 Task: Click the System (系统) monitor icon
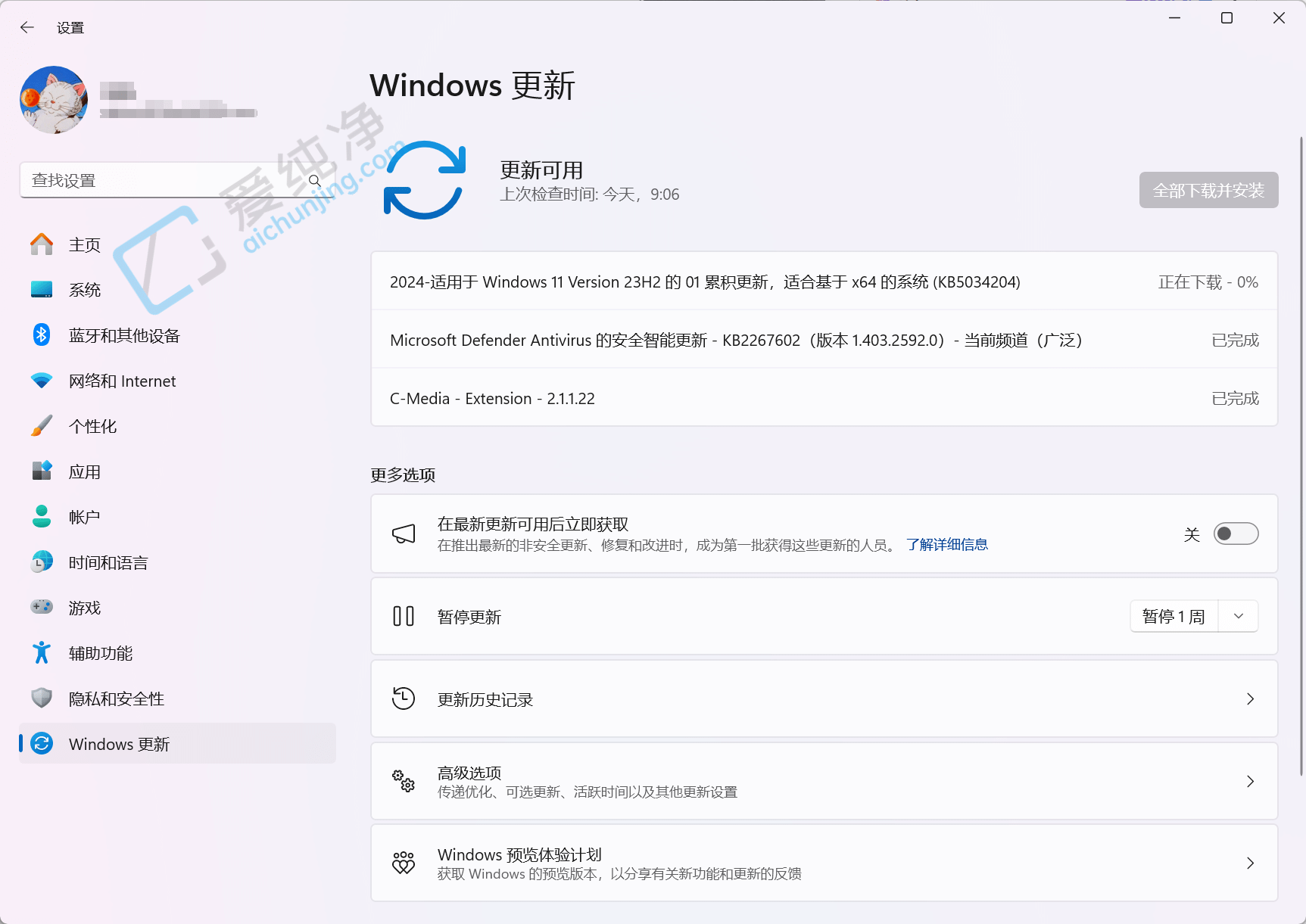(42, 290)
